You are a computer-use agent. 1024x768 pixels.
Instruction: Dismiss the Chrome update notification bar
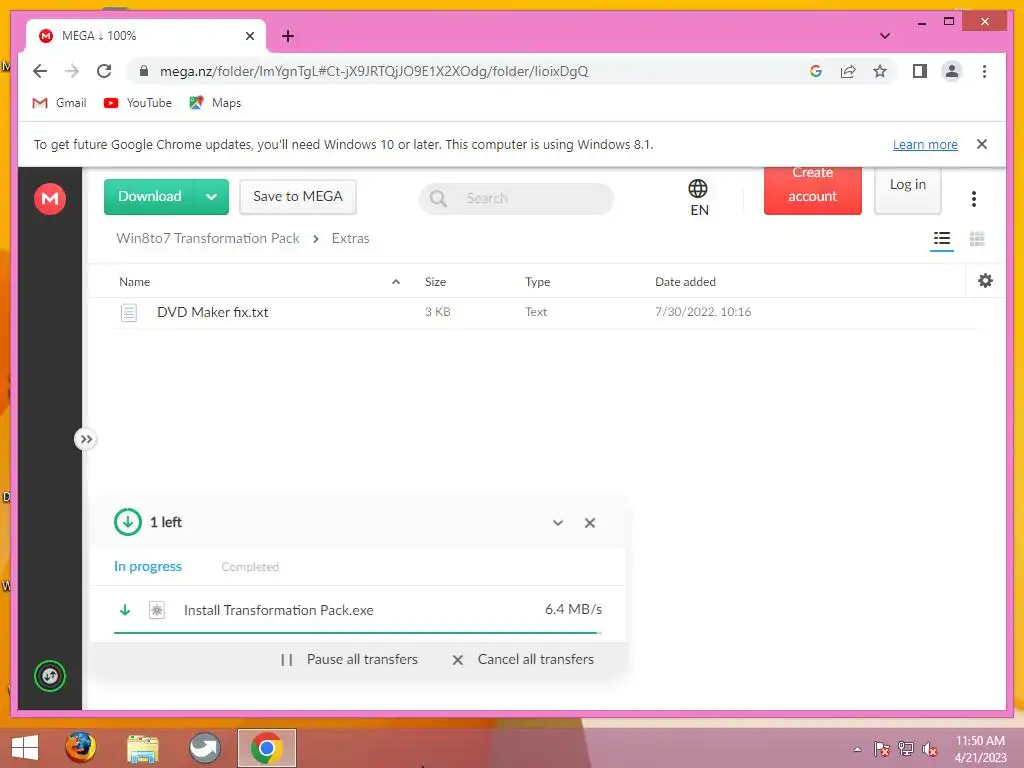click(982, 144)
